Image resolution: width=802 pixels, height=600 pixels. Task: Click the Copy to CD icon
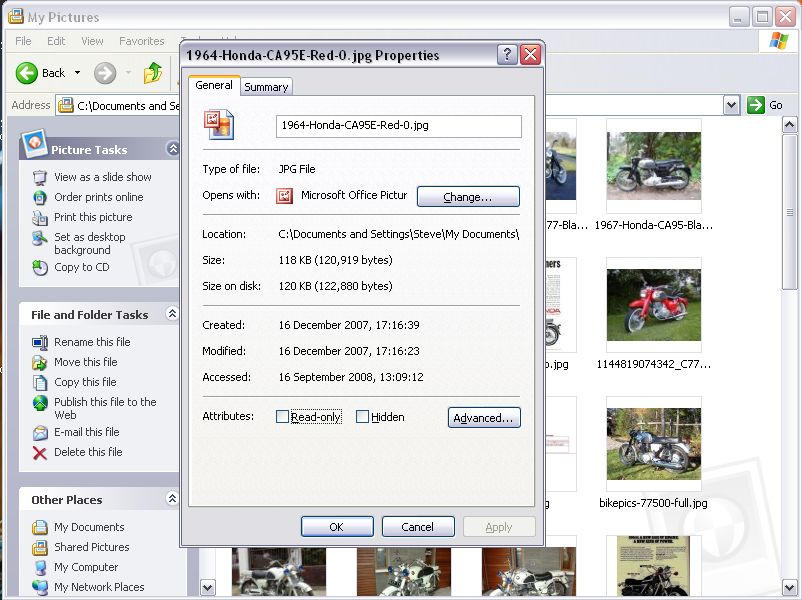point(40,268)
